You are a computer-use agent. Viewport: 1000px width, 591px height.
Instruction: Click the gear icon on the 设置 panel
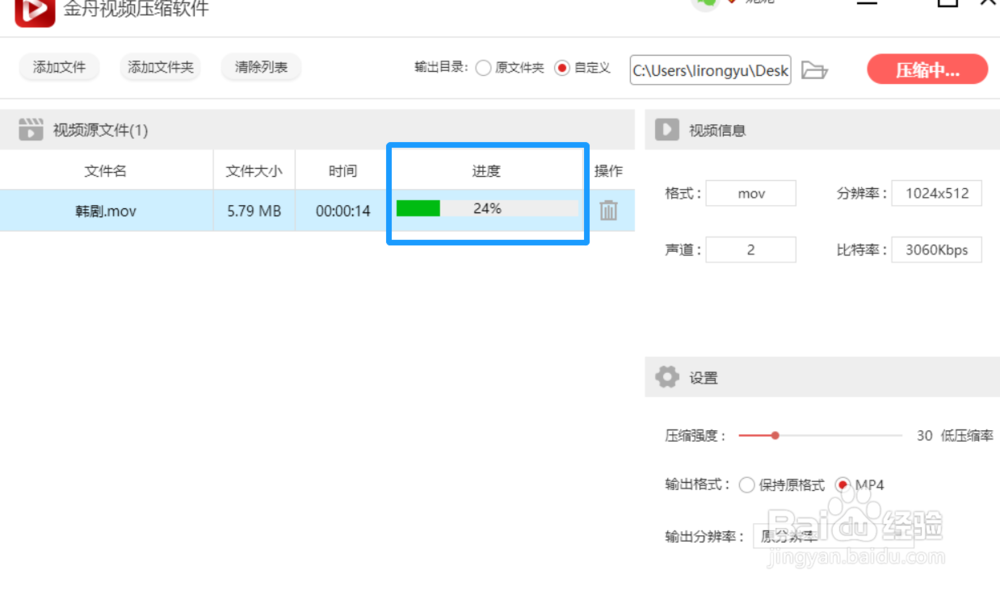click(666, 377)
